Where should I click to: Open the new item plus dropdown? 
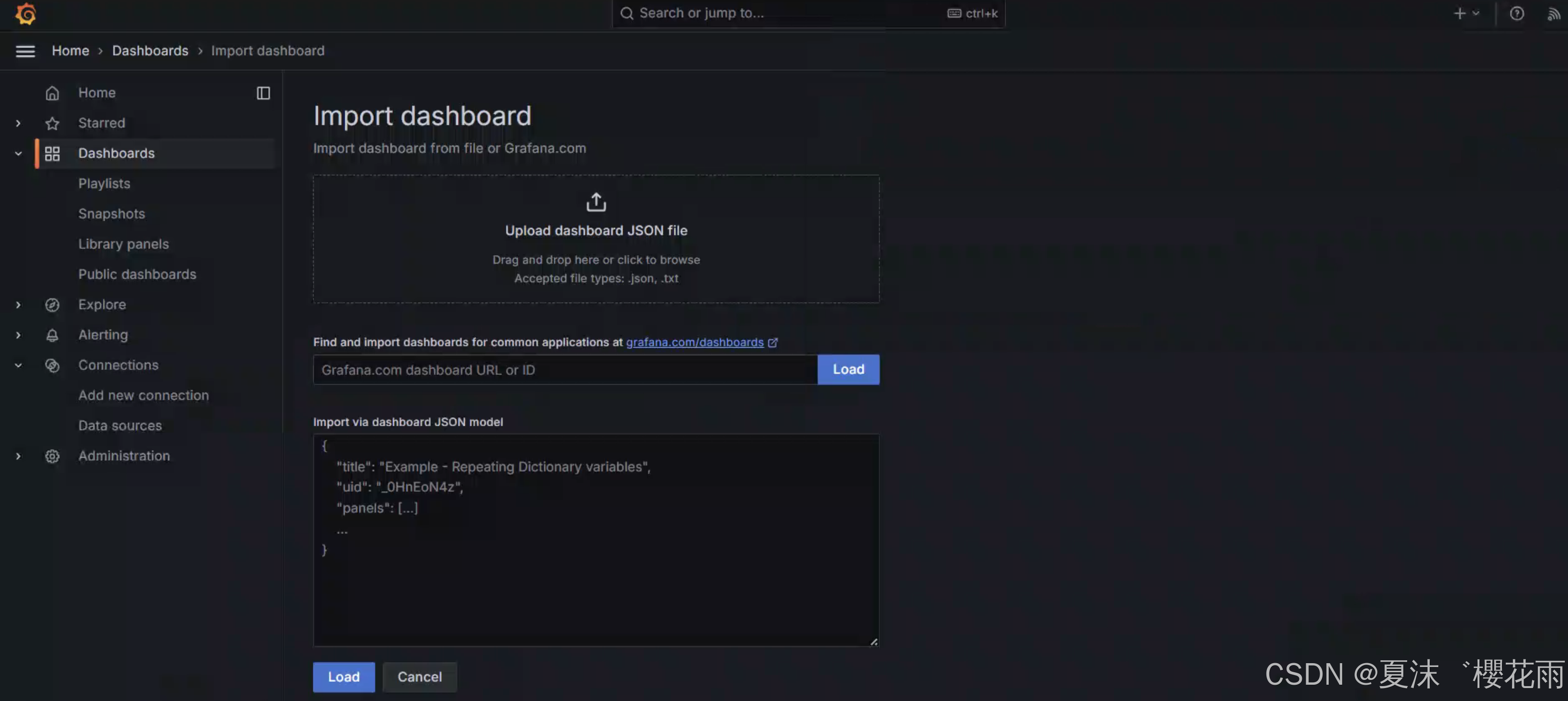[x=1467, y=13]
